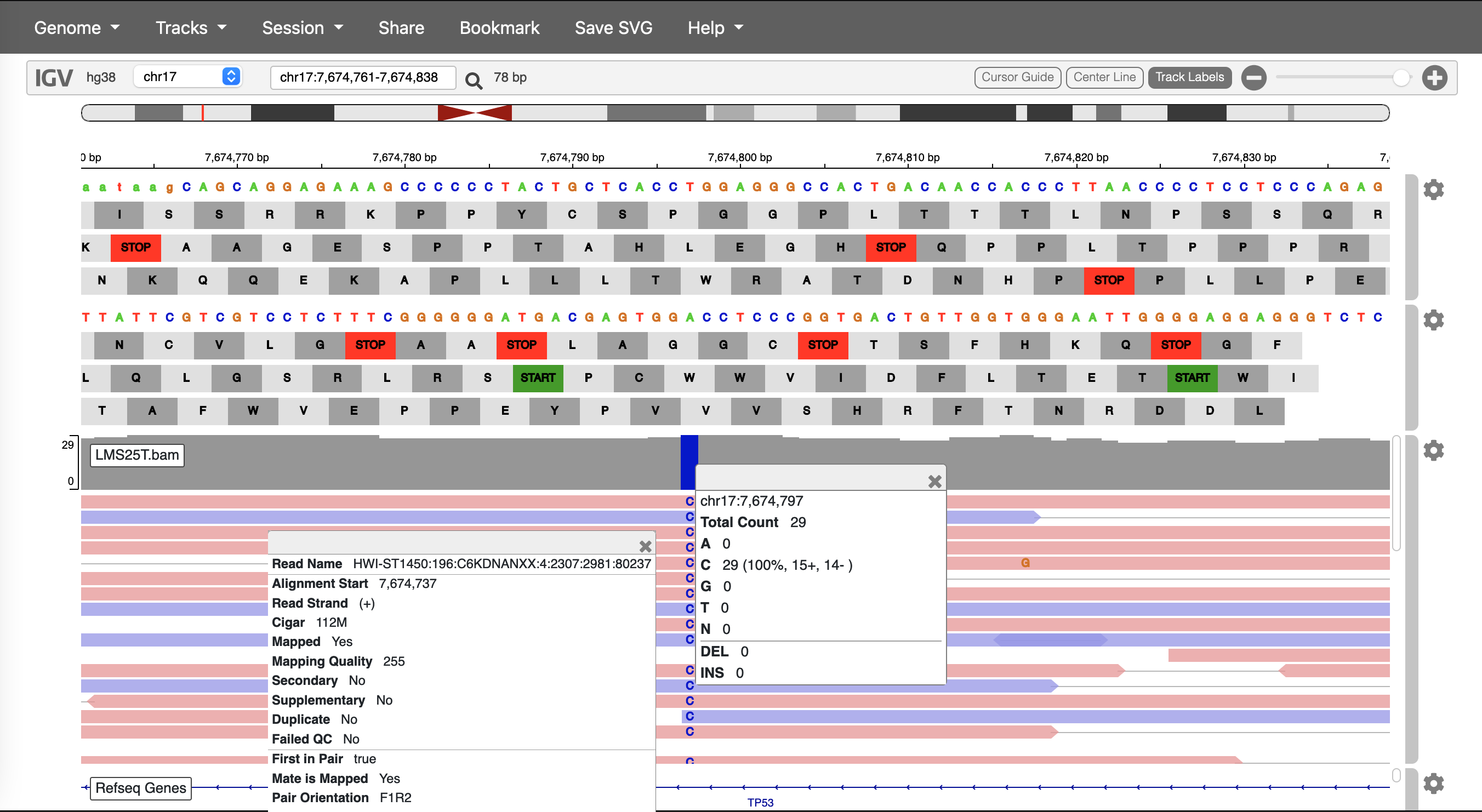Open the LMS25T.bam track gear settings
Image resolution: width=1482 pixels, height=812 pixels.
pos(1433,450)
